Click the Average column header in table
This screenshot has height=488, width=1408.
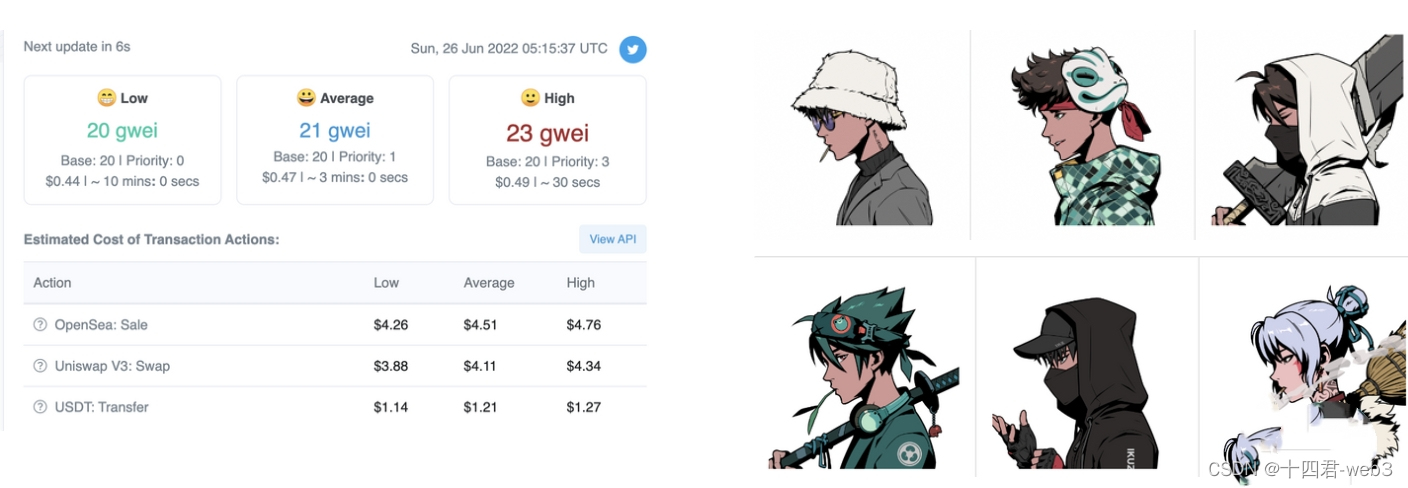tap(489, 283)
